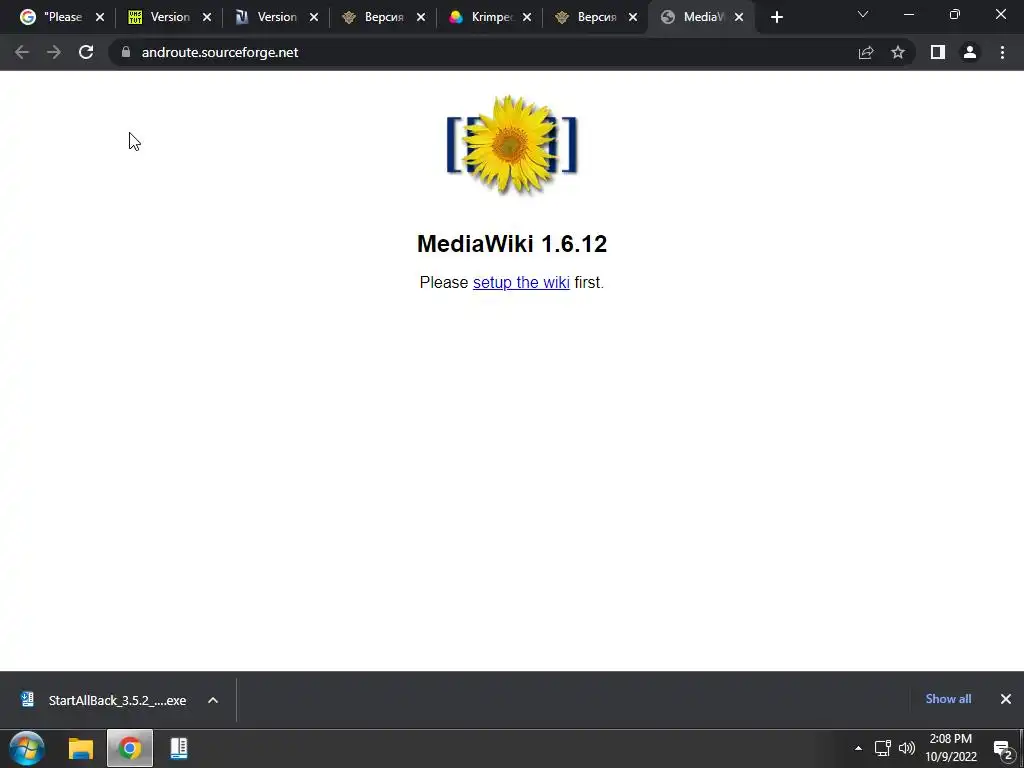Screen dimensions: 1024x768
Task: Close the Krimpec tab
Action: pyautogui.click(x=526, y=18)
